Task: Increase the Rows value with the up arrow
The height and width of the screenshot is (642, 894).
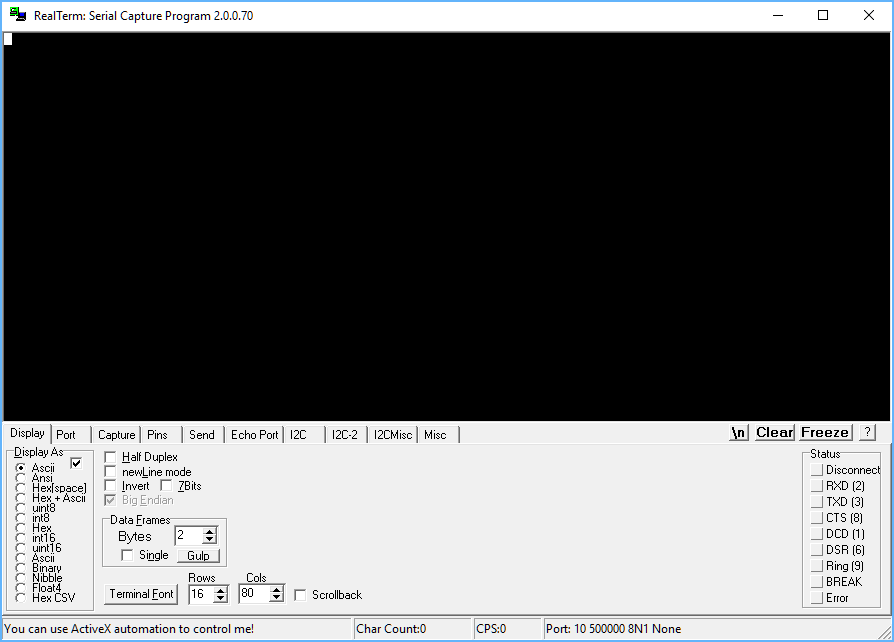Action: point(222,589)
